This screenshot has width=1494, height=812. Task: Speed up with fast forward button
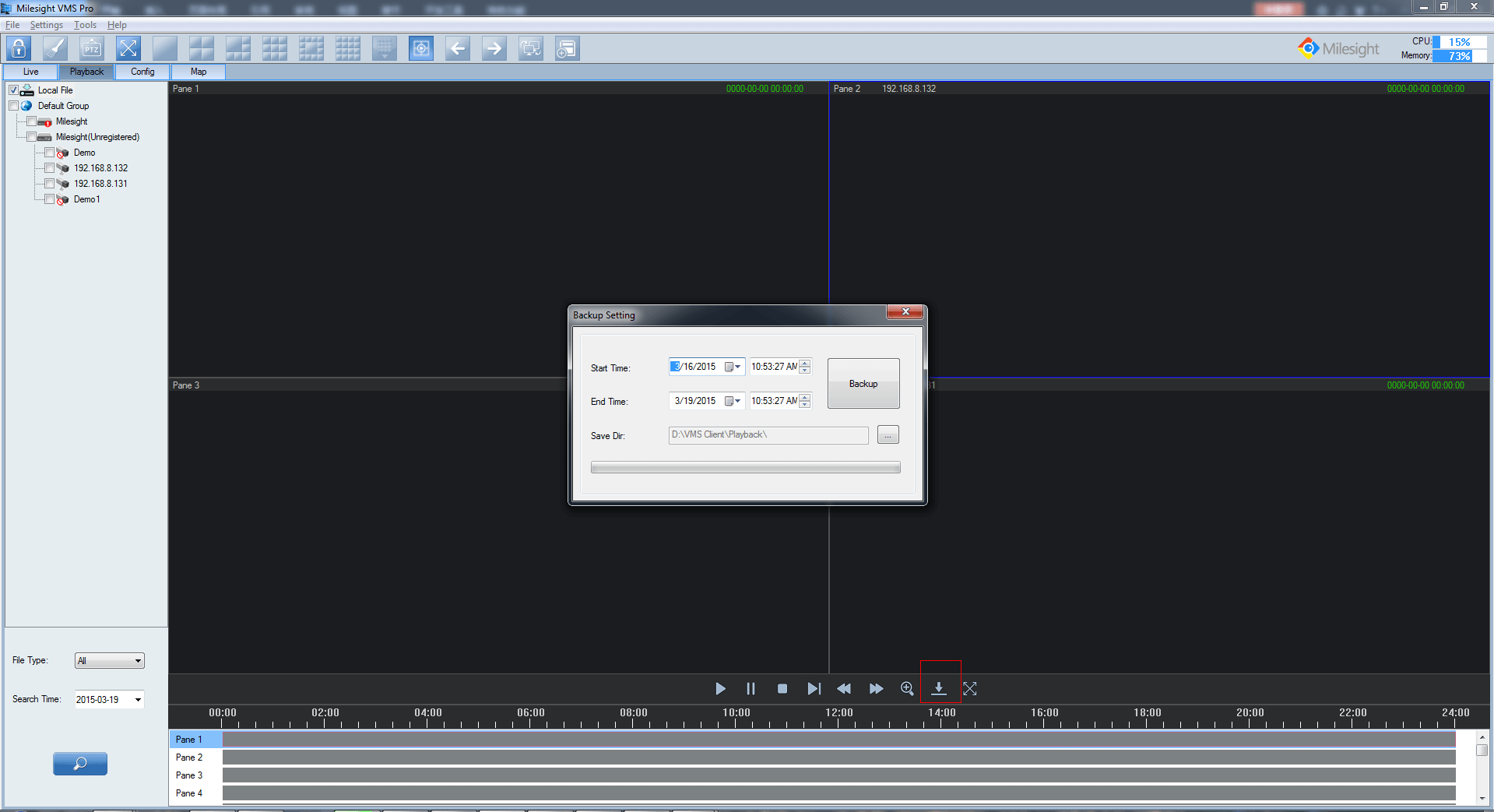coord(876,688)
